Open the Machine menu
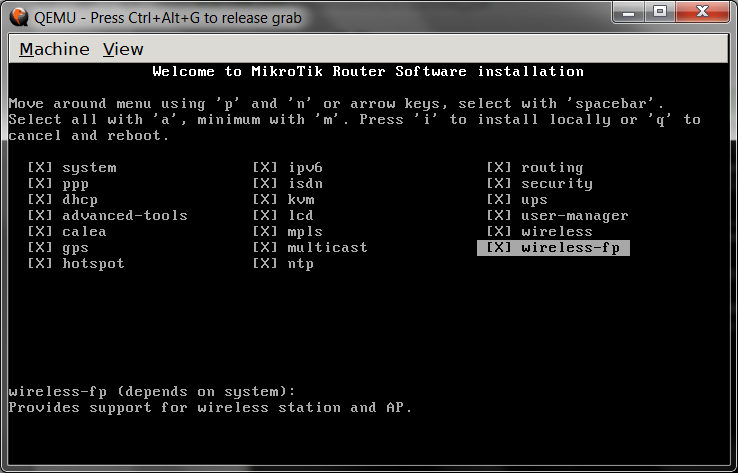This screenshot has width=738, height=473. point(54,49)
